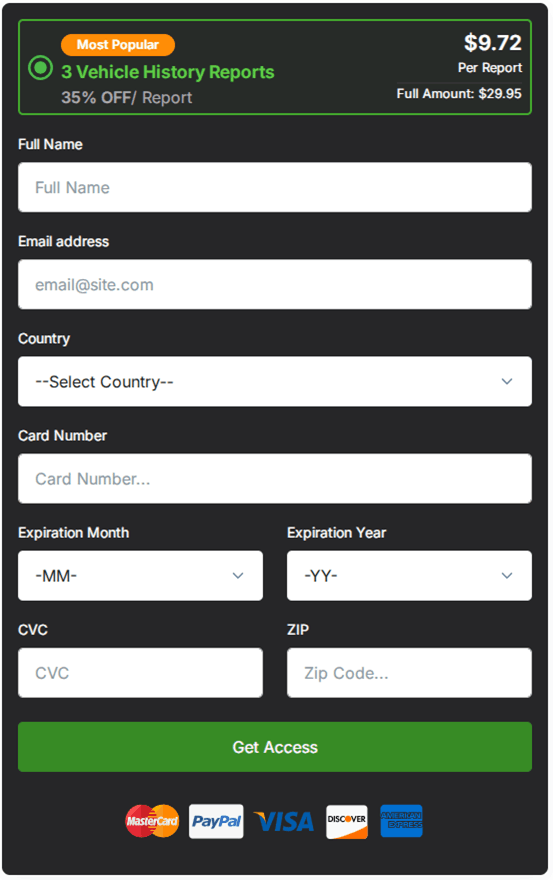Click the VISA card logo

click(284, 822)
